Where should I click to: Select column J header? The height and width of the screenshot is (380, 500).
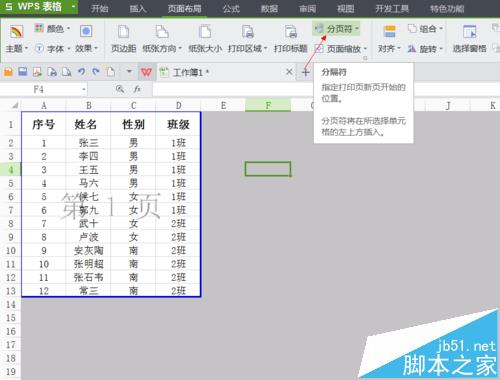pos(448,106)
